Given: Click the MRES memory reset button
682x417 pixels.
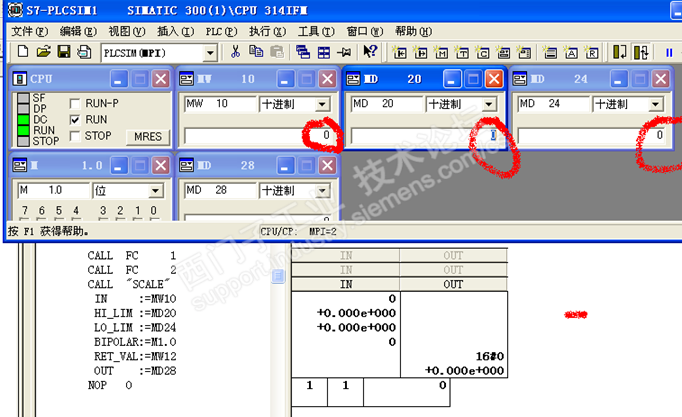Looking at the screenshot, I should pyautogui.click(x=148, y=137).
